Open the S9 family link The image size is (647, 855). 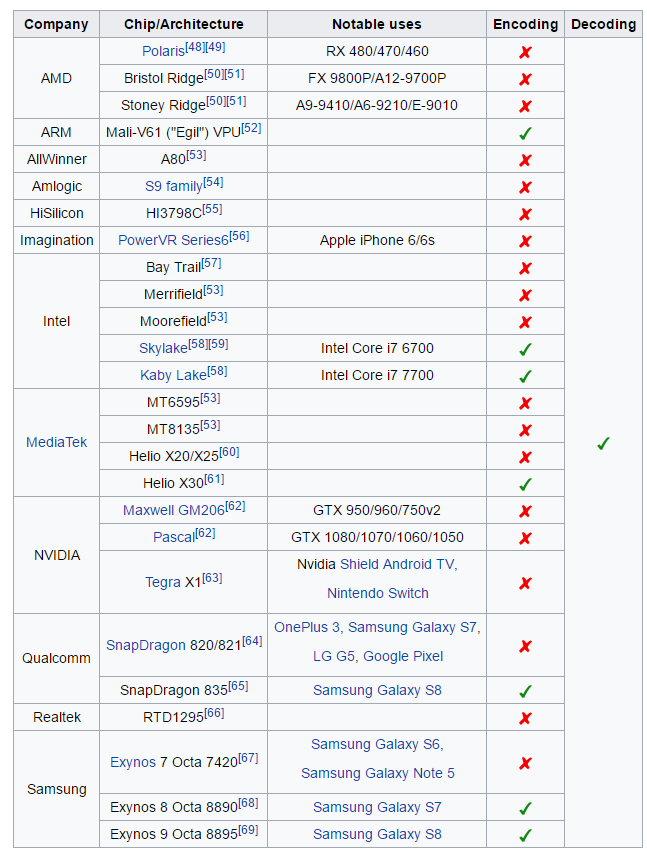point(174,186)
